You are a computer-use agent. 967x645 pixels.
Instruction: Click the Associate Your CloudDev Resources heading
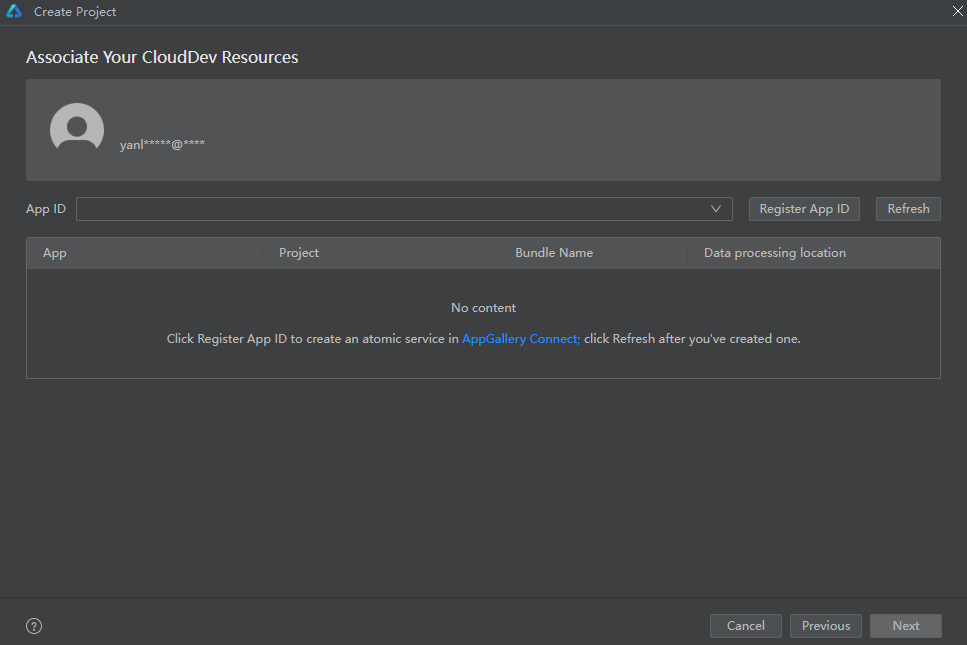[x=162, y=57]
